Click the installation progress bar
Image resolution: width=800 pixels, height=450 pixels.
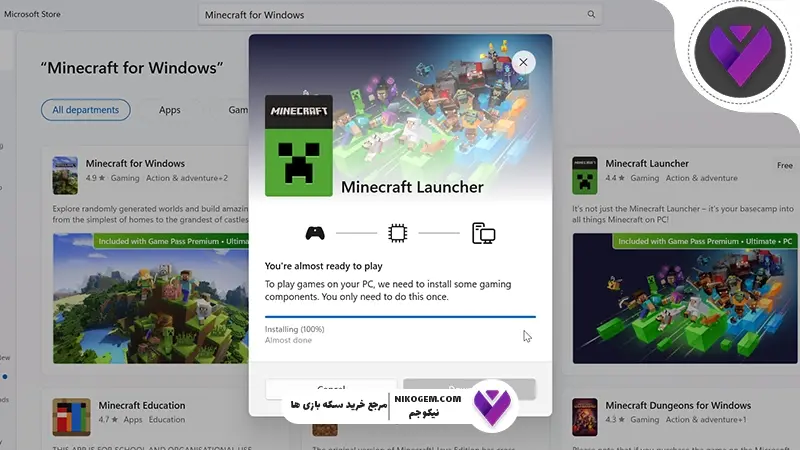click(400, 317)
